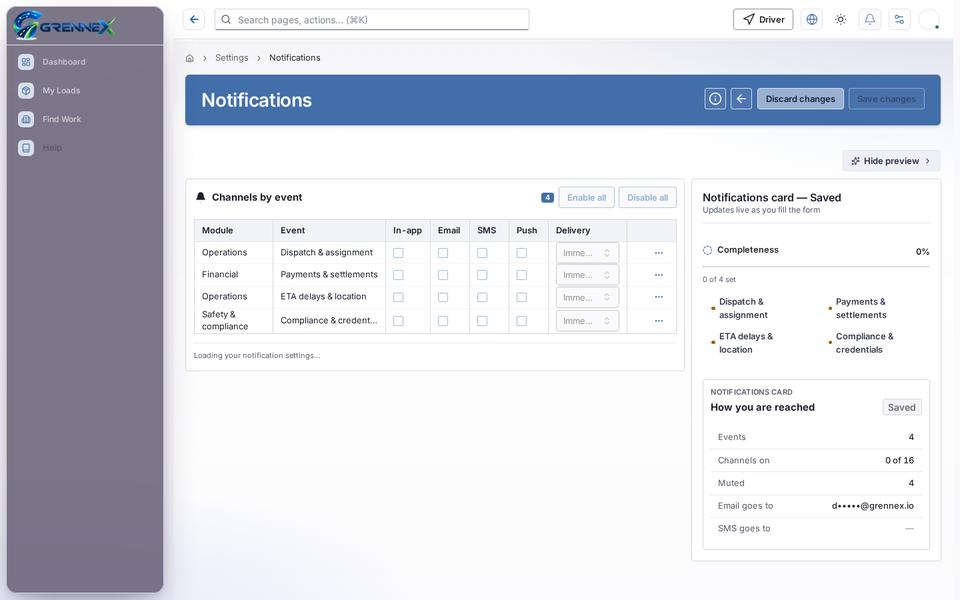Open more options for Dispatch & assignment
Screen dimensions: 960x600
pyautogui.click(x=659, y=253)
